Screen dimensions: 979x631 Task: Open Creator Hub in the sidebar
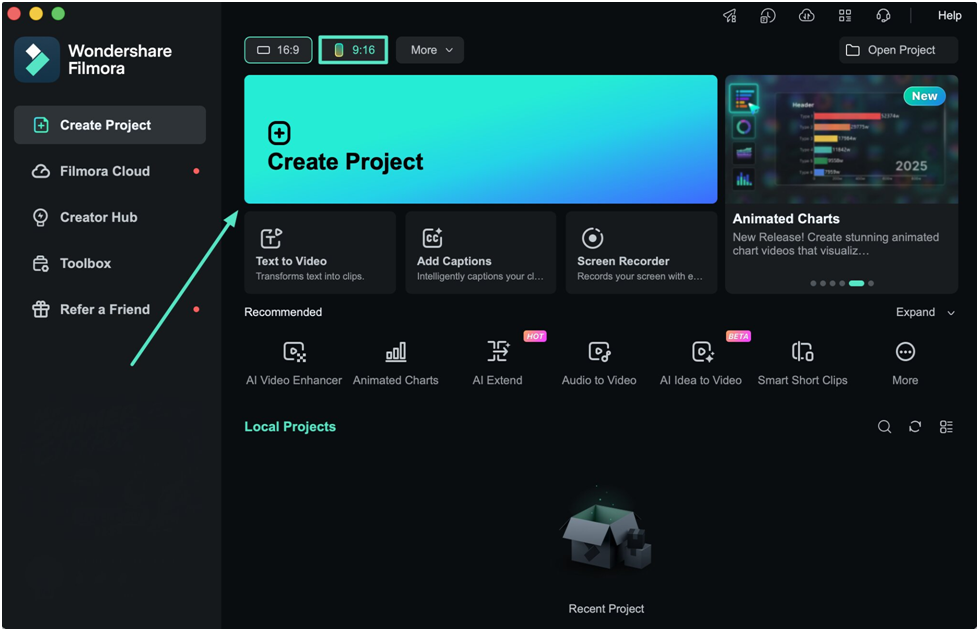coord(110,217)
